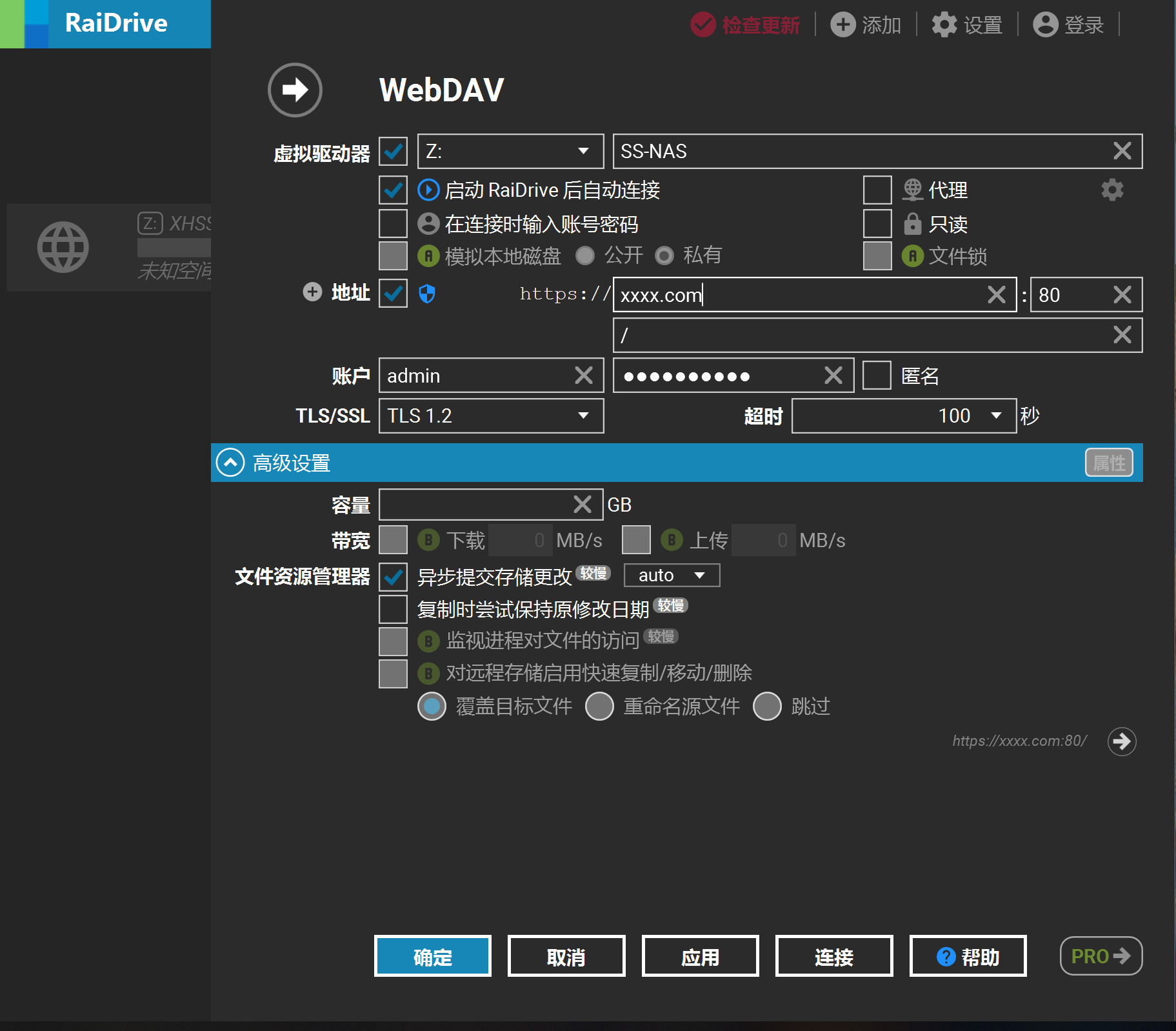Click the 监视进程对文件的访问 checkbox

pos(393,641)
